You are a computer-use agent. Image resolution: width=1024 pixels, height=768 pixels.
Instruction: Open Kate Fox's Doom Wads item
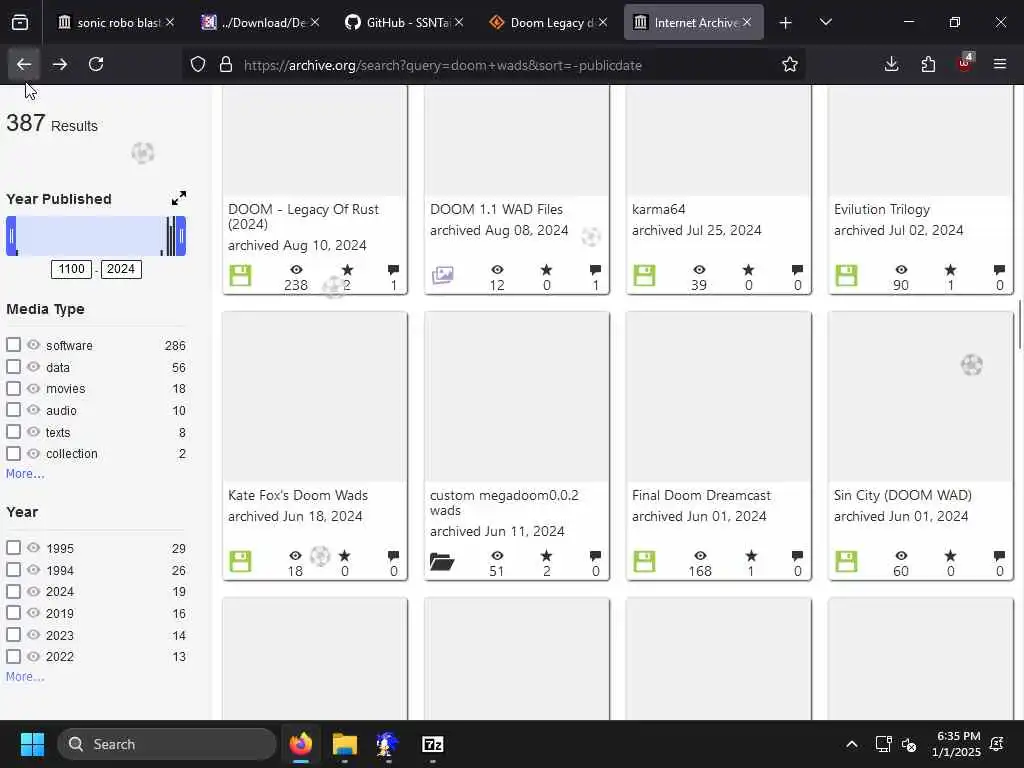pyautogui.click(x=298, y=495)
